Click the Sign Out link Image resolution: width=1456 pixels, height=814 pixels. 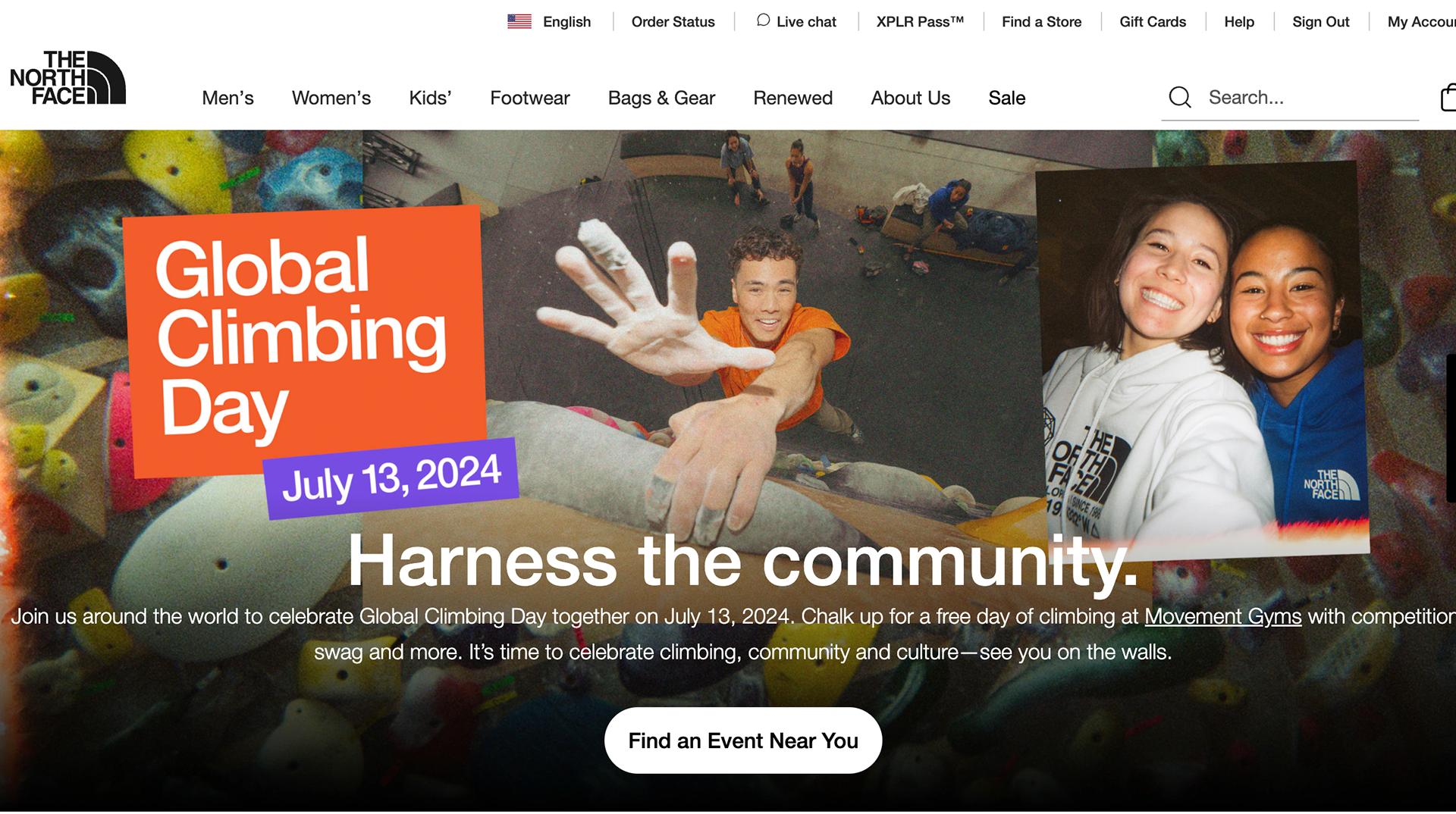coord(1320,22)
